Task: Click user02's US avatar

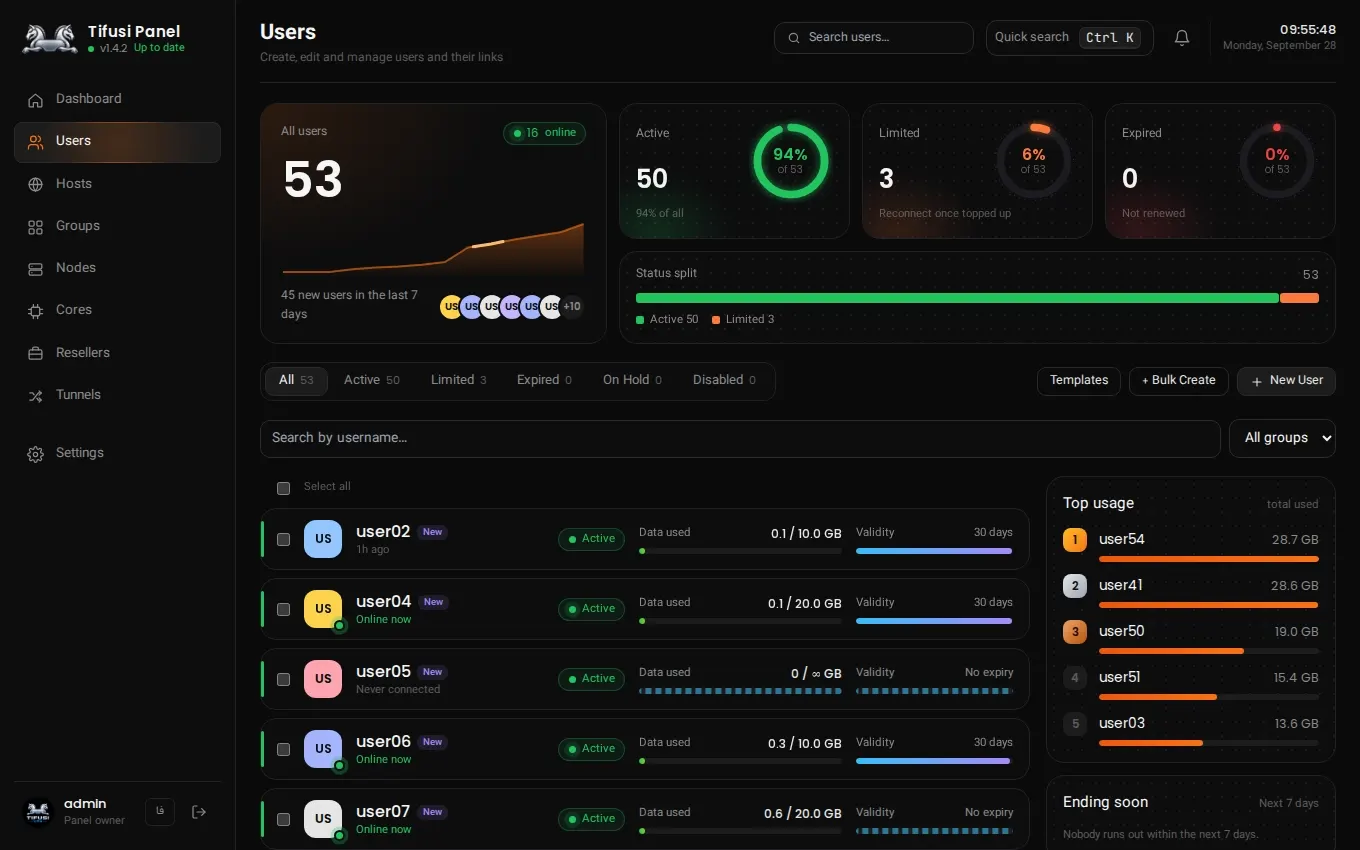Action: (323, 539)
